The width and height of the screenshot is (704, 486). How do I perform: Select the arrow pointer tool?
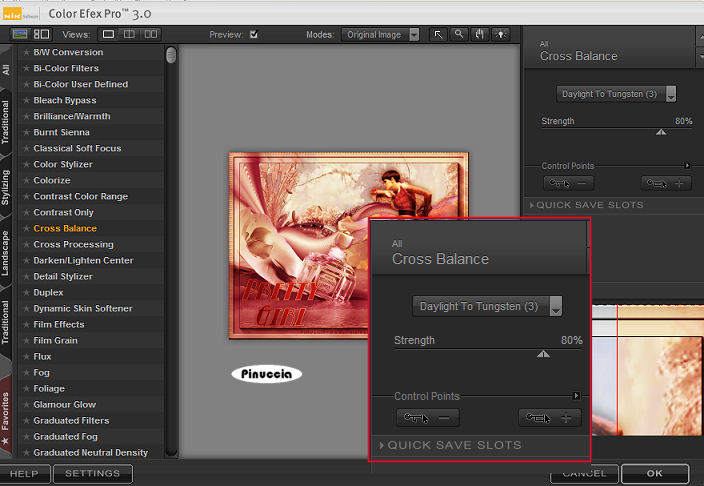[438, 34]
